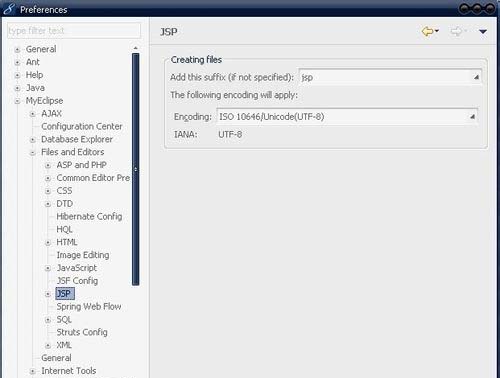Viewport: 500px width, 378px height.
Task: Open Struts Config preferences
Action: point(82,332)
